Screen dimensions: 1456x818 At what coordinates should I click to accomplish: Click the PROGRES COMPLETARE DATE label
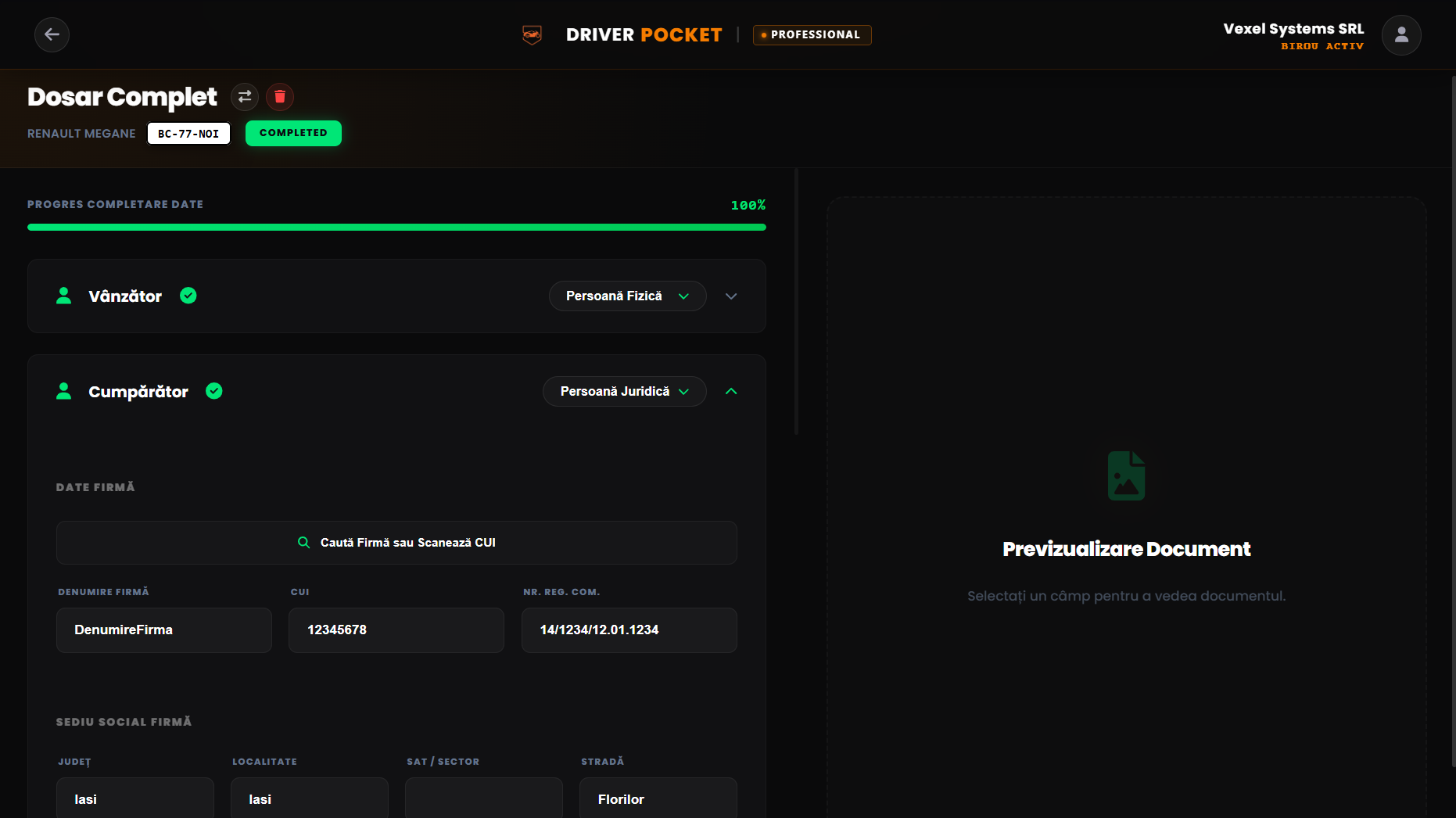tap(115, 204)
